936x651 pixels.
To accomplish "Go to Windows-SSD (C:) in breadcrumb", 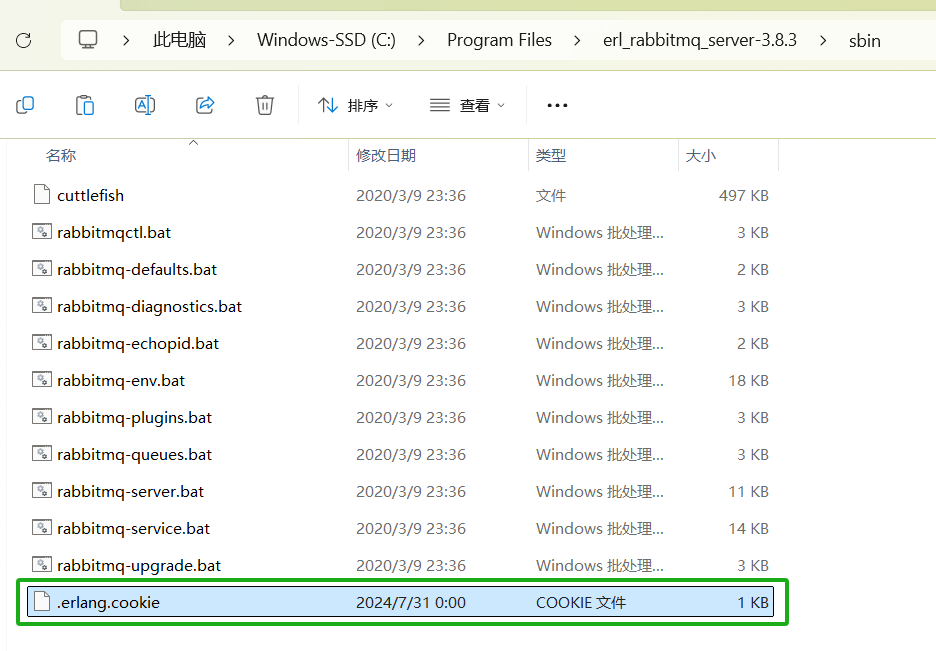I will pyautogui.click(x=327, y=40).
